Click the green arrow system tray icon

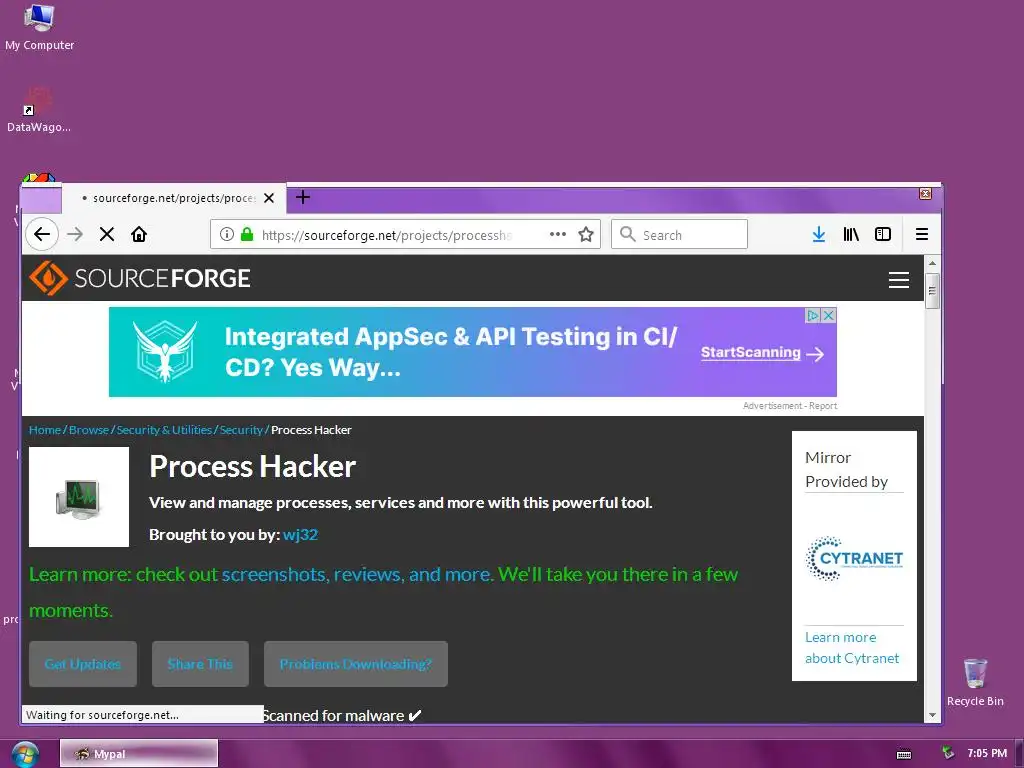948,753
